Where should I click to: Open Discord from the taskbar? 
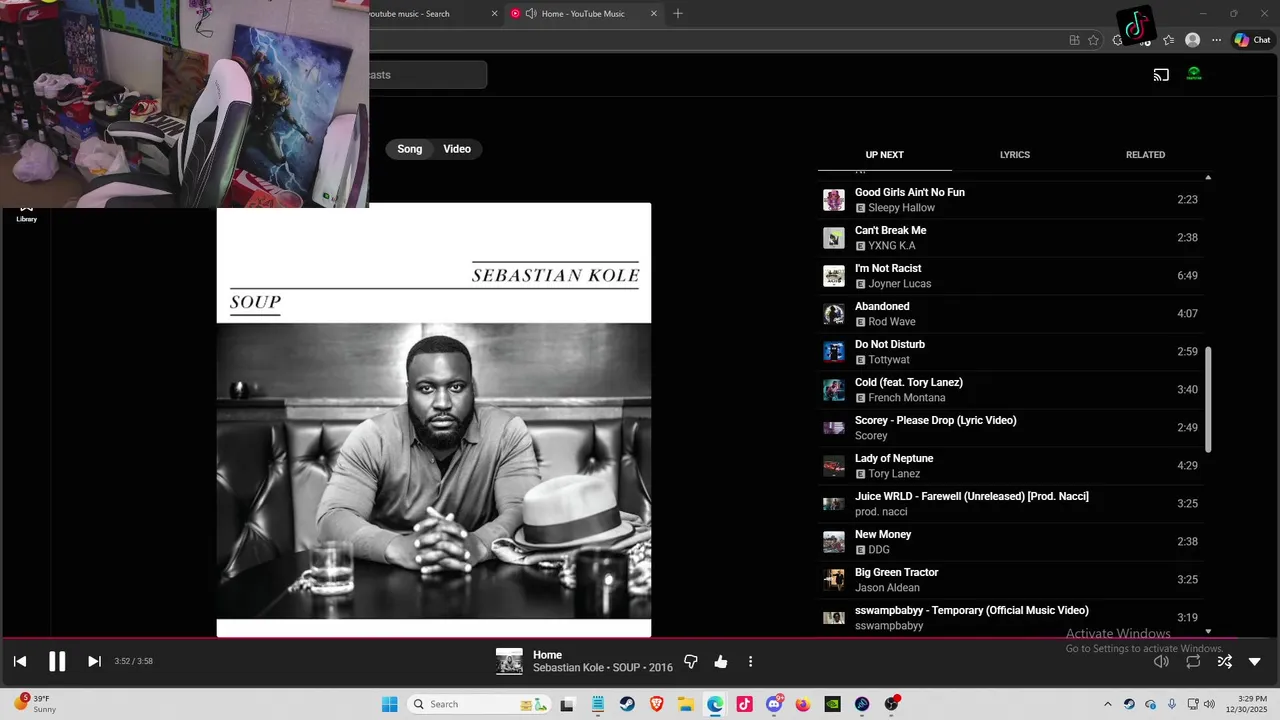click(774, 704)
